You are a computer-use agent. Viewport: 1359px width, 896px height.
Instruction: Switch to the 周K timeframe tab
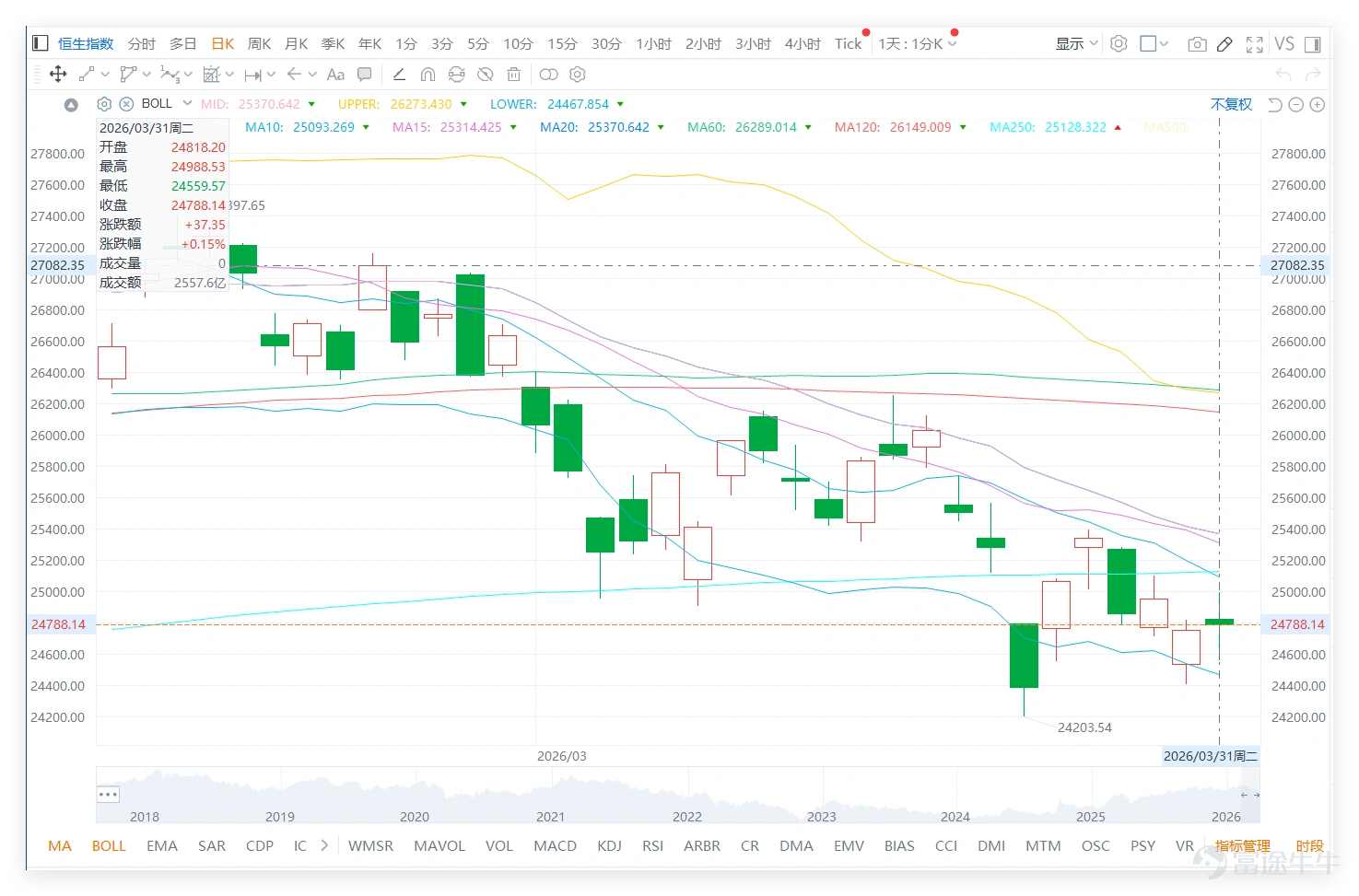coord(259,43)
